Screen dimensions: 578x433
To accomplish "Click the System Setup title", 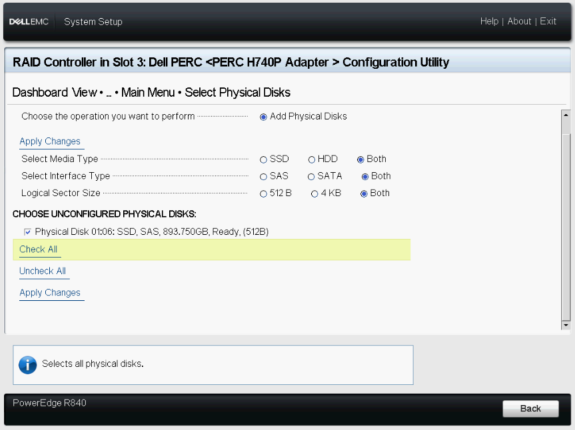I will pos(94,22).
